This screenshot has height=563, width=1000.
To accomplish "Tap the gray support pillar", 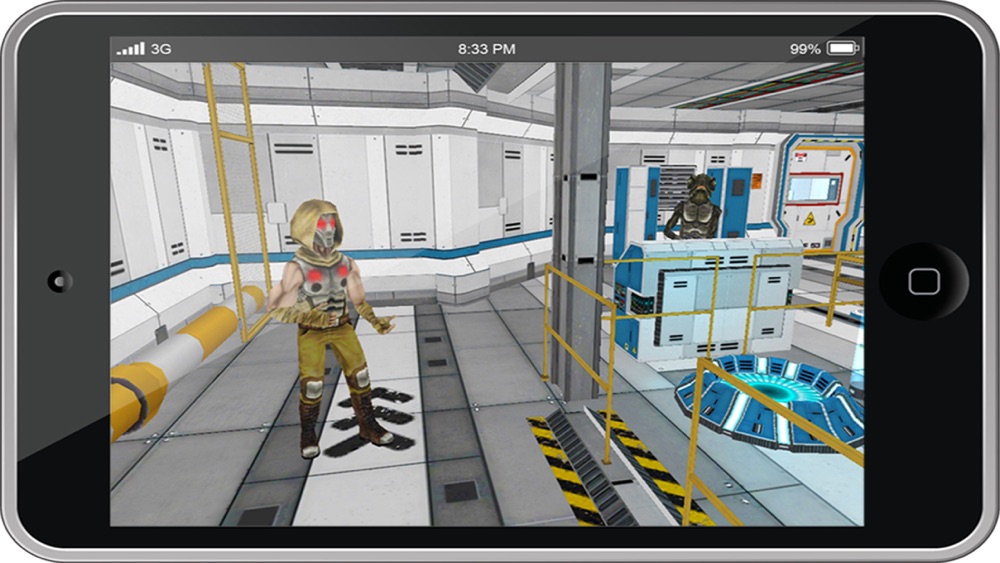I will point(581,230).
